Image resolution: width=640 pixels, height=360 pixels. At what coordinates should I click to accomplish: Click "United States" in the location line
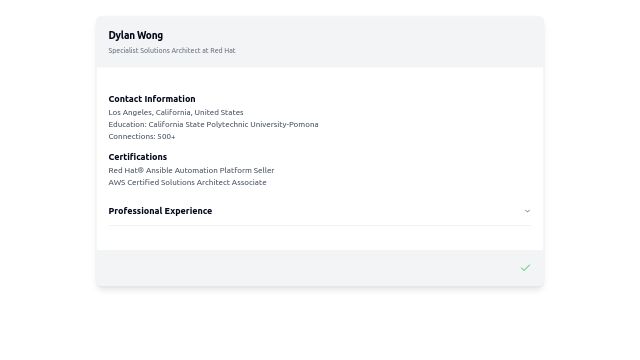(x=219, y=112)
